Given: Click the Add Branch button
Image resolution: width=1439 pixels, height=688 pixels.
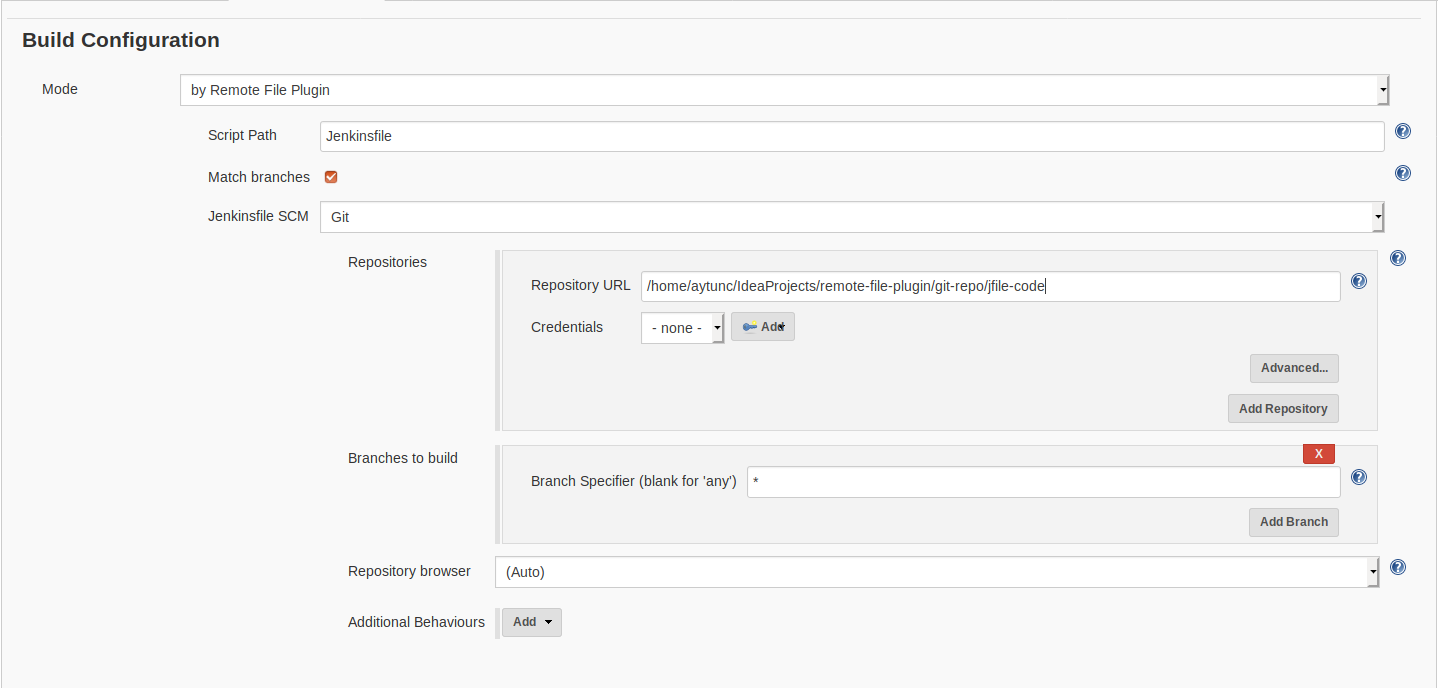Looking at the screenshot, I should [x=1294, y=522].
